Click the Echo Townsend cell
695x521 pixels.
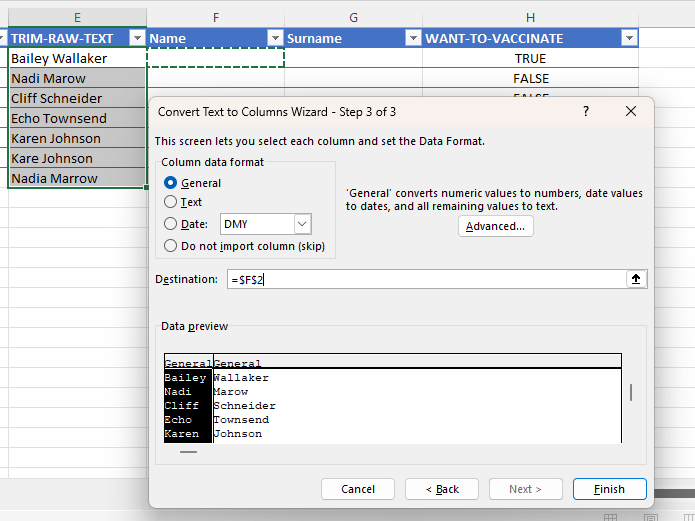pos(77,118)
